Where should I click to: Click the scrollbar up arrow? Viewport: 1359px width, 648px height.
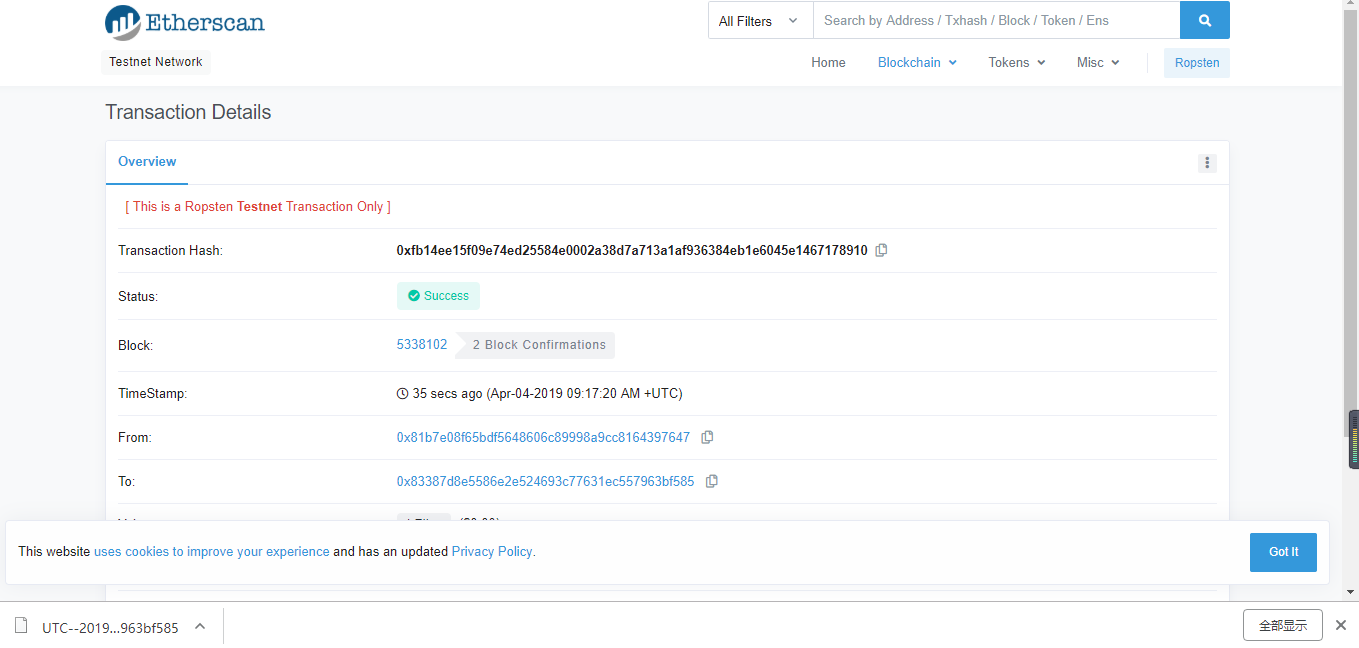(x=1353, y=6)
